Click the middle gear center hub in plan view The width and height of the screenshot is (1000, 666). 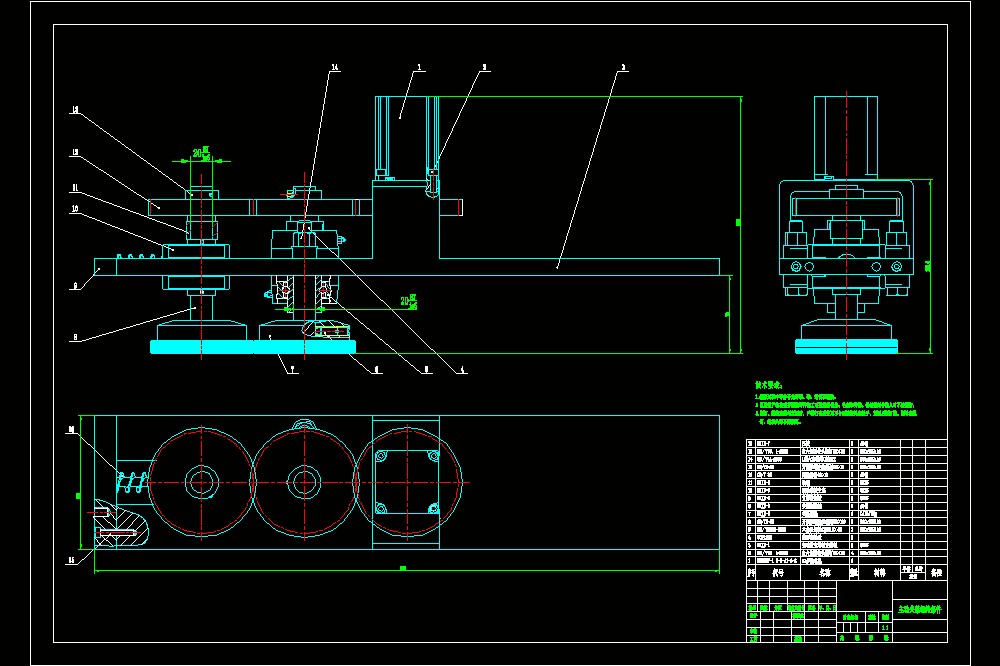click(304, 482)
